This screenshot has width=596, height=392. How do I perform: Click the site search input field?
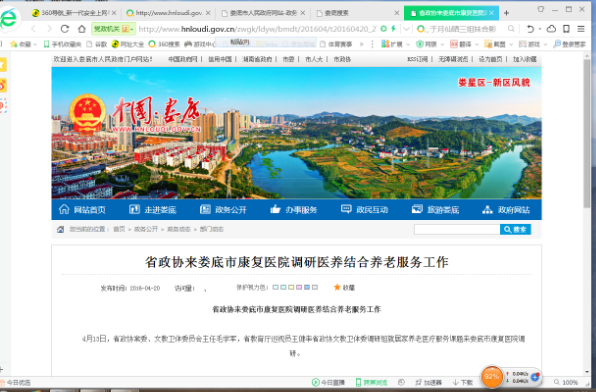[x=457, y=229]
